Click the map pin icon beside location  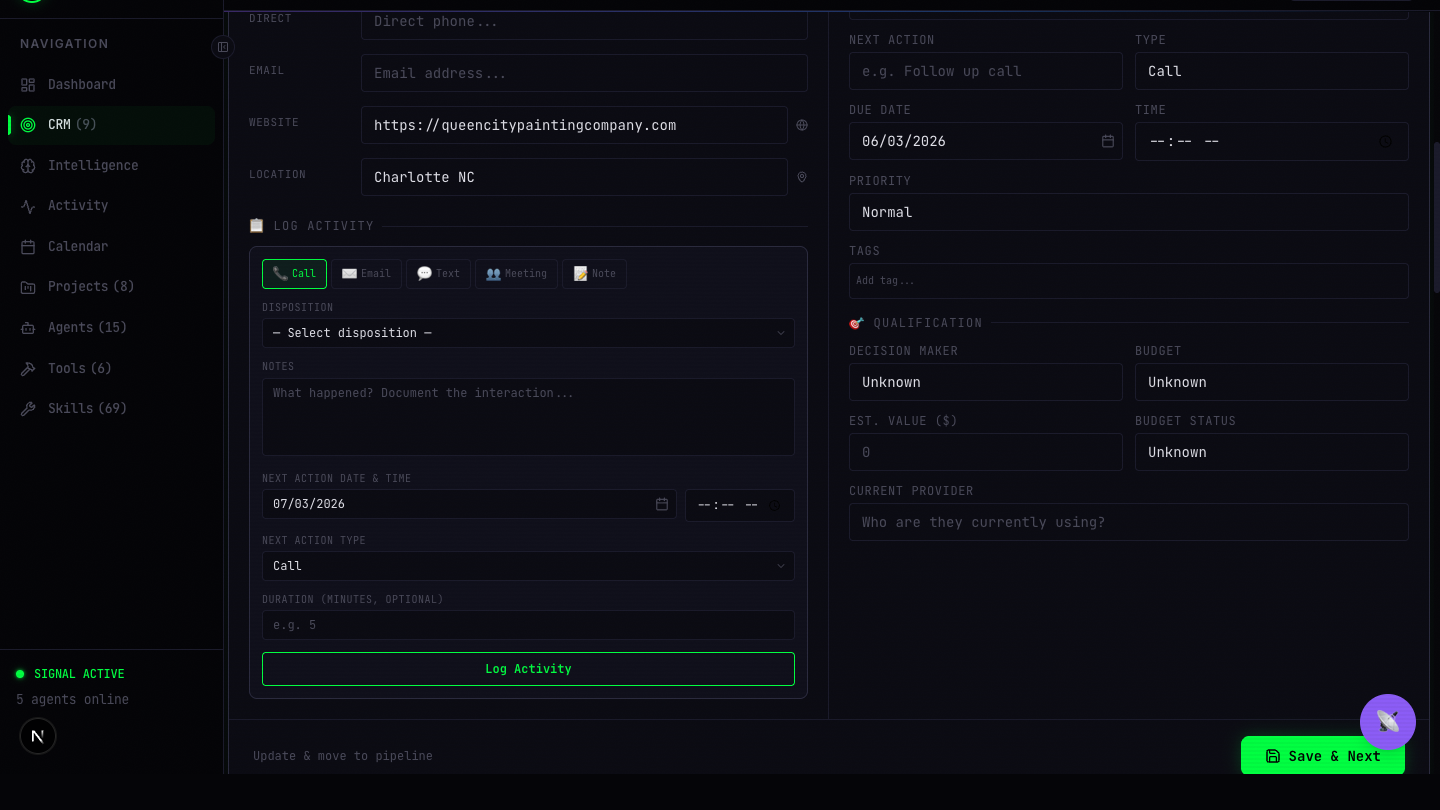point(802,178)
